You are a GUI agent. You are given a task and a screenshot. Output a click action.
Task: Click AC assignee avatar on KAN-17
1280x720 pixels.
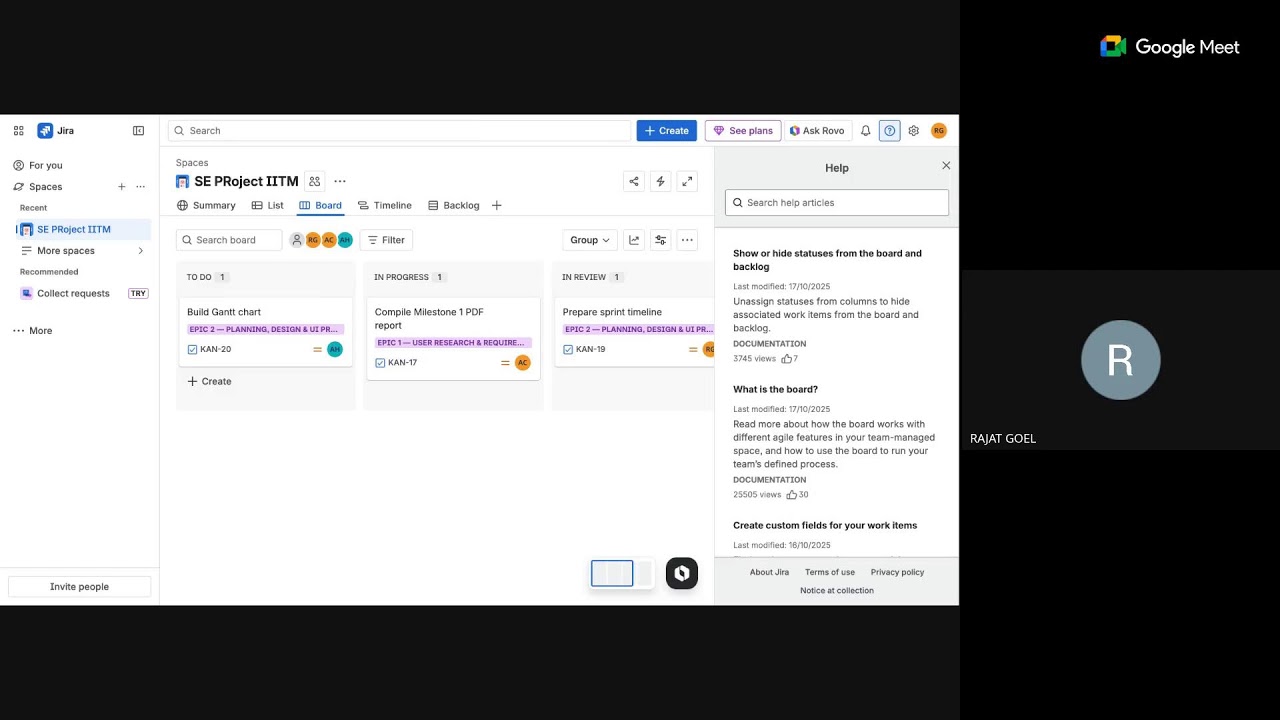click(x=522, y=362)
